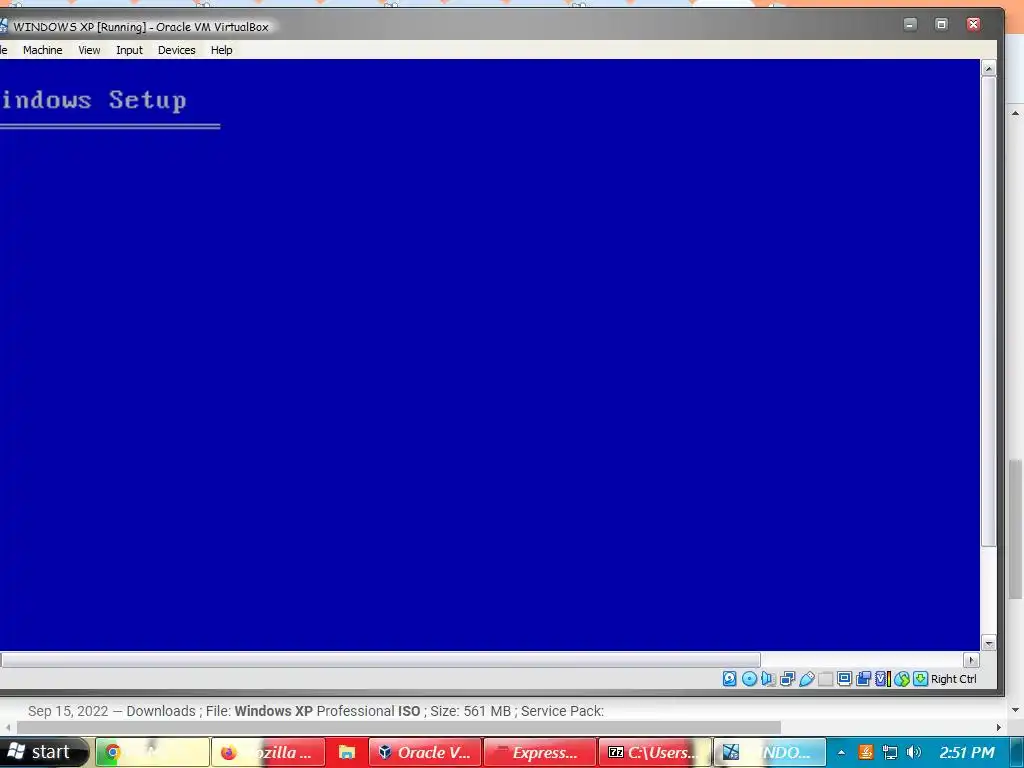This screenshot has width=1024, height=768.
Task: Minimize the VirtualBox VM window
Action: pyautogui.click(x=910, y=24)
